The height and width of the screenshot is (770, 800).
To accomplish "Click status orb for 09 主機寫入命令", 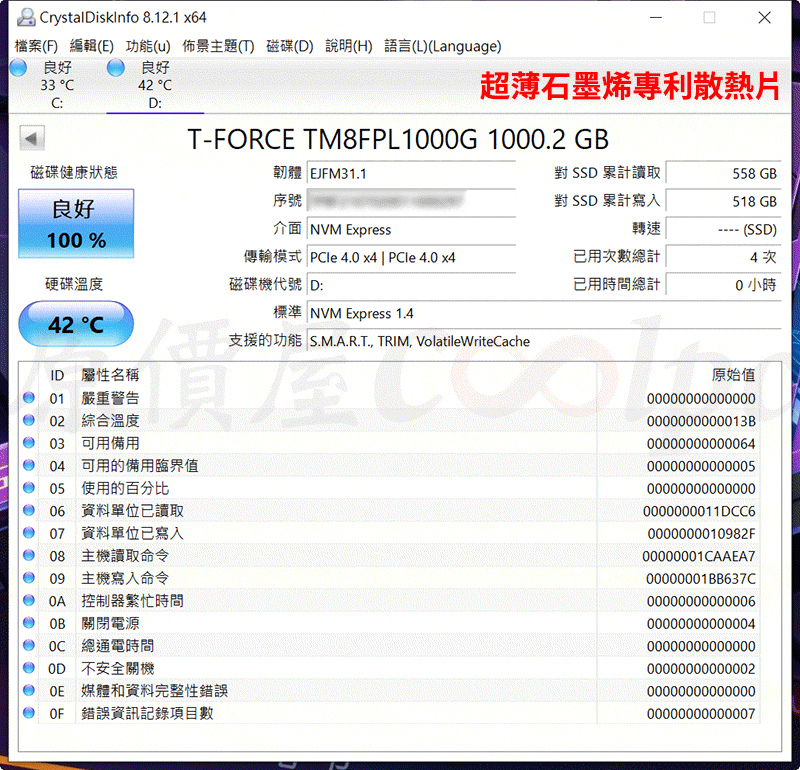I will [29, 578].
